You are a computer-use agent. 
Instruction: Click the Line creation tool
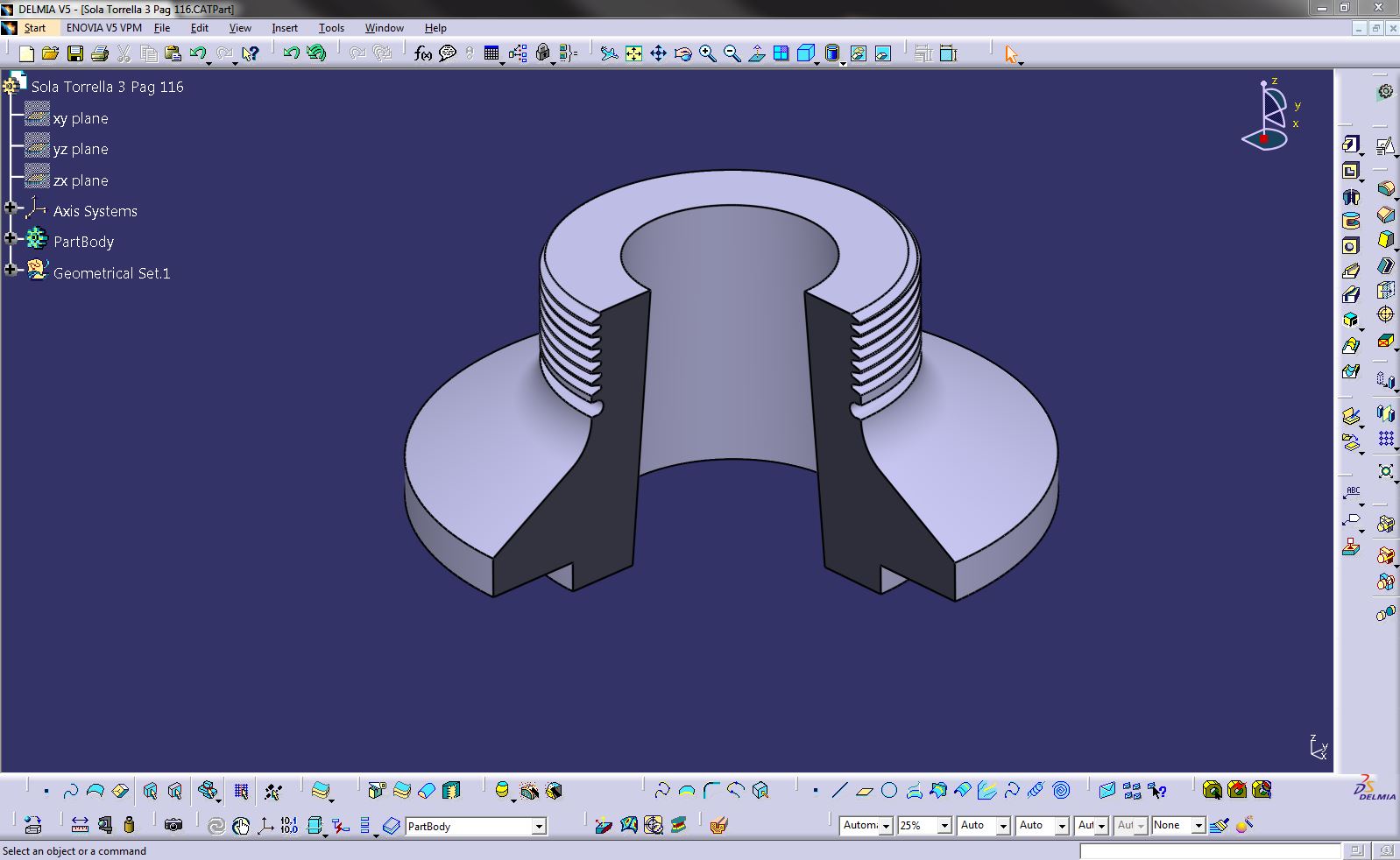pos(839,791)
